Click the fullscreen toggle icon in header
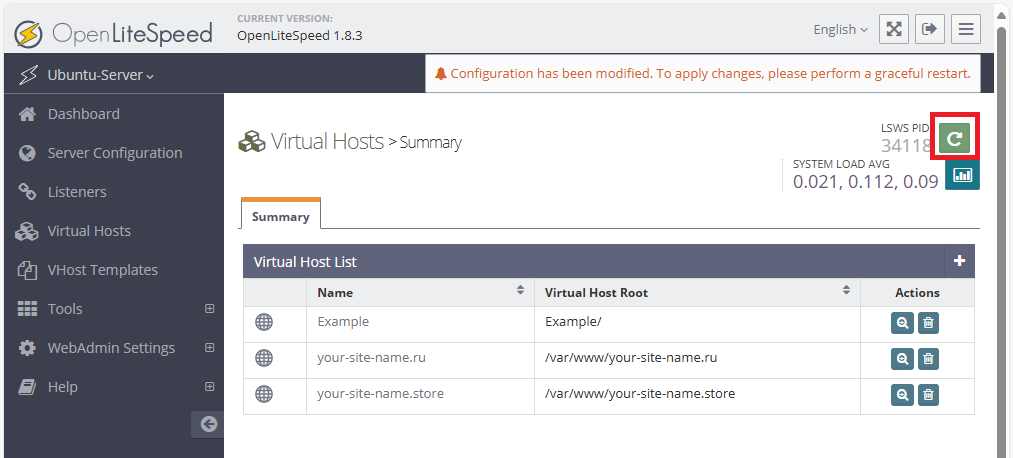The height and width of the screenshot is (458, 1013). click(x=894, y=29)
